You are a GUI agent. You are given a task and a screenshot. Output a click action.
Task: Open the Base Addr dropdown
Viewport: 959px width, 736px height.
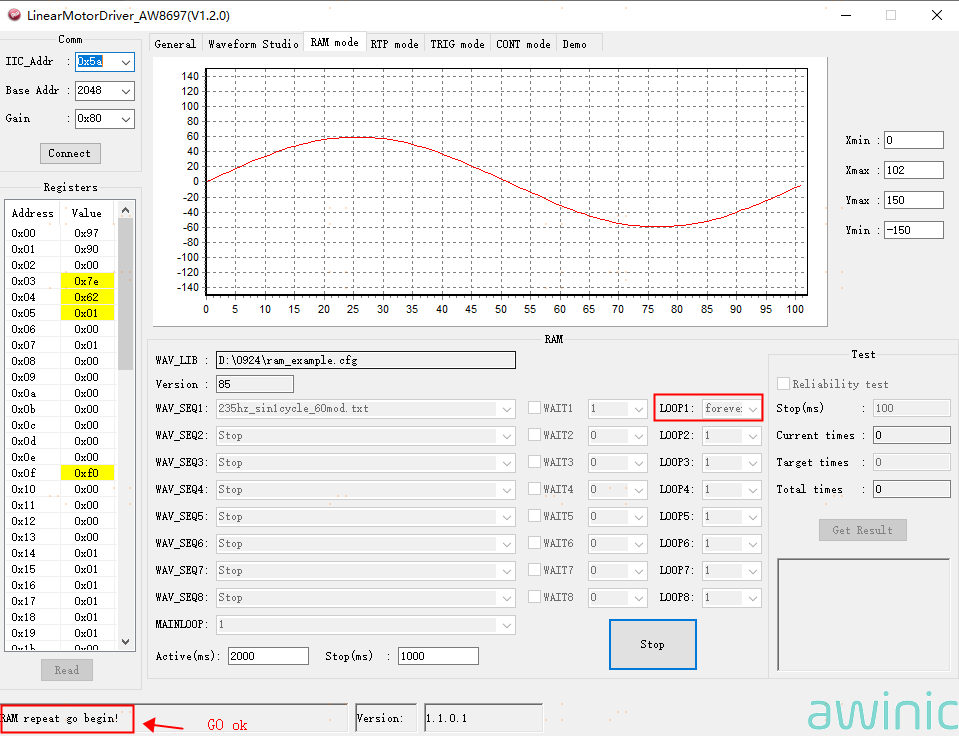[125, 91]
